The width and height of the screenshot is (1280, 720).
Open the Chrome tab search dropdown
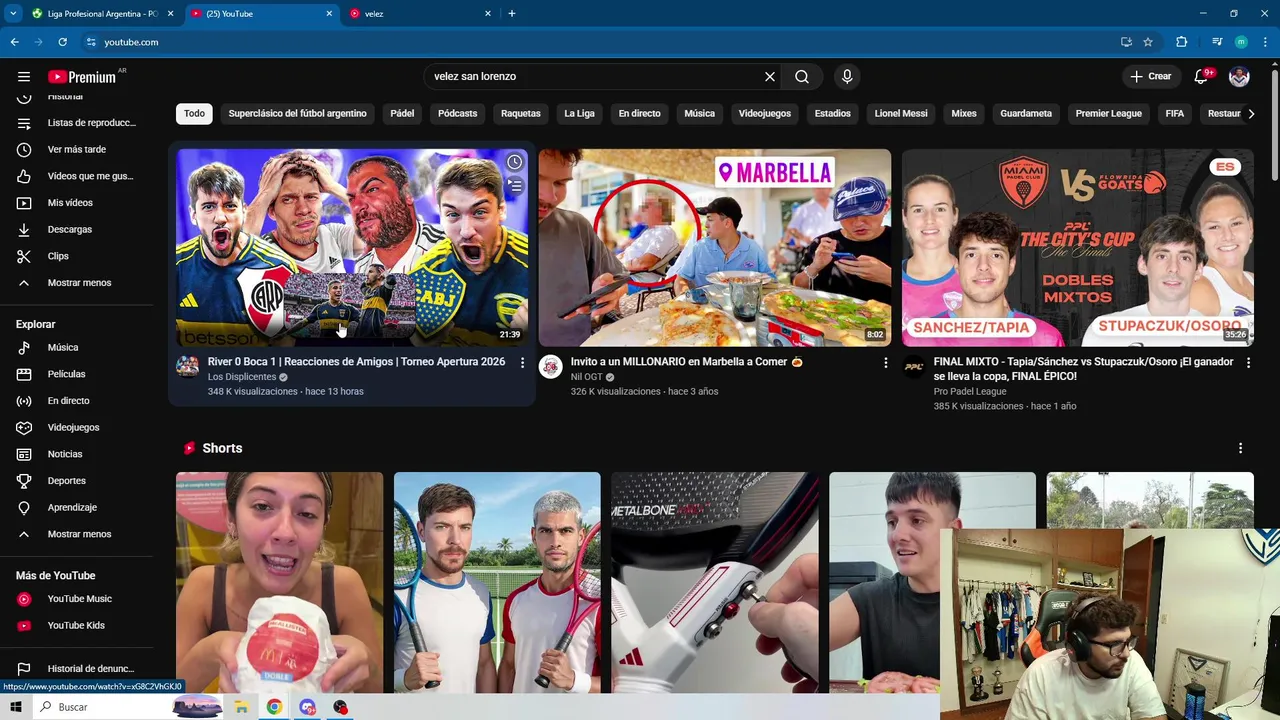[13, 14]
